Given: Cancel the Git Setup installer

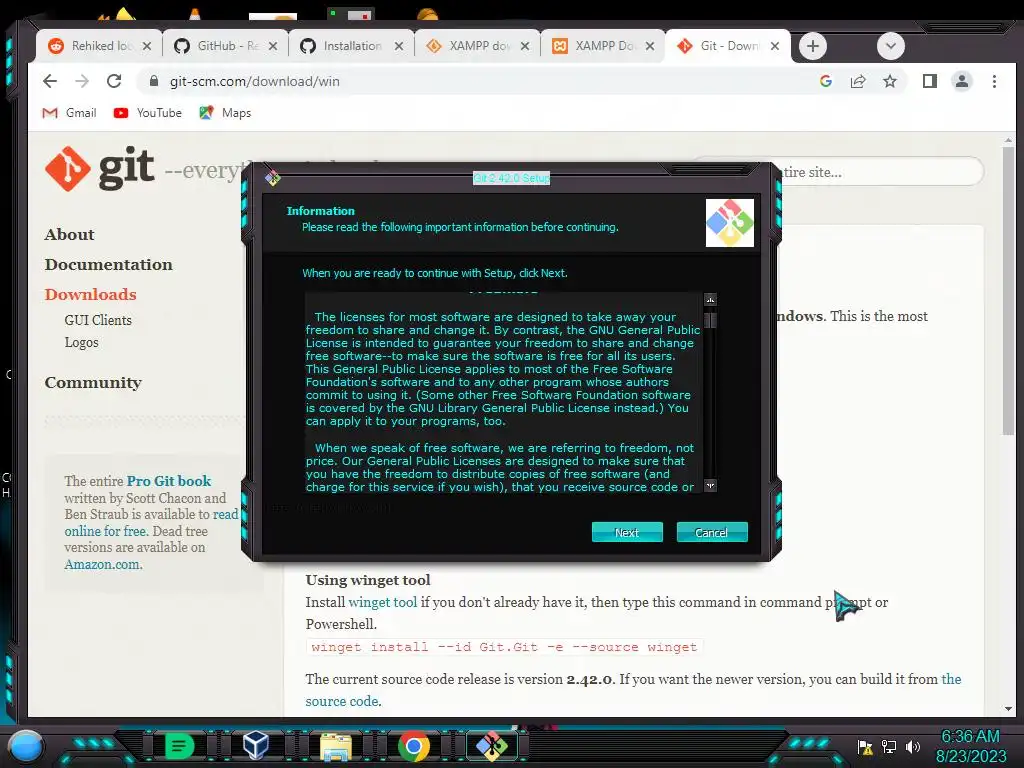Looking at the screenshot, I should pyautogui.click(x=712, y=532).
